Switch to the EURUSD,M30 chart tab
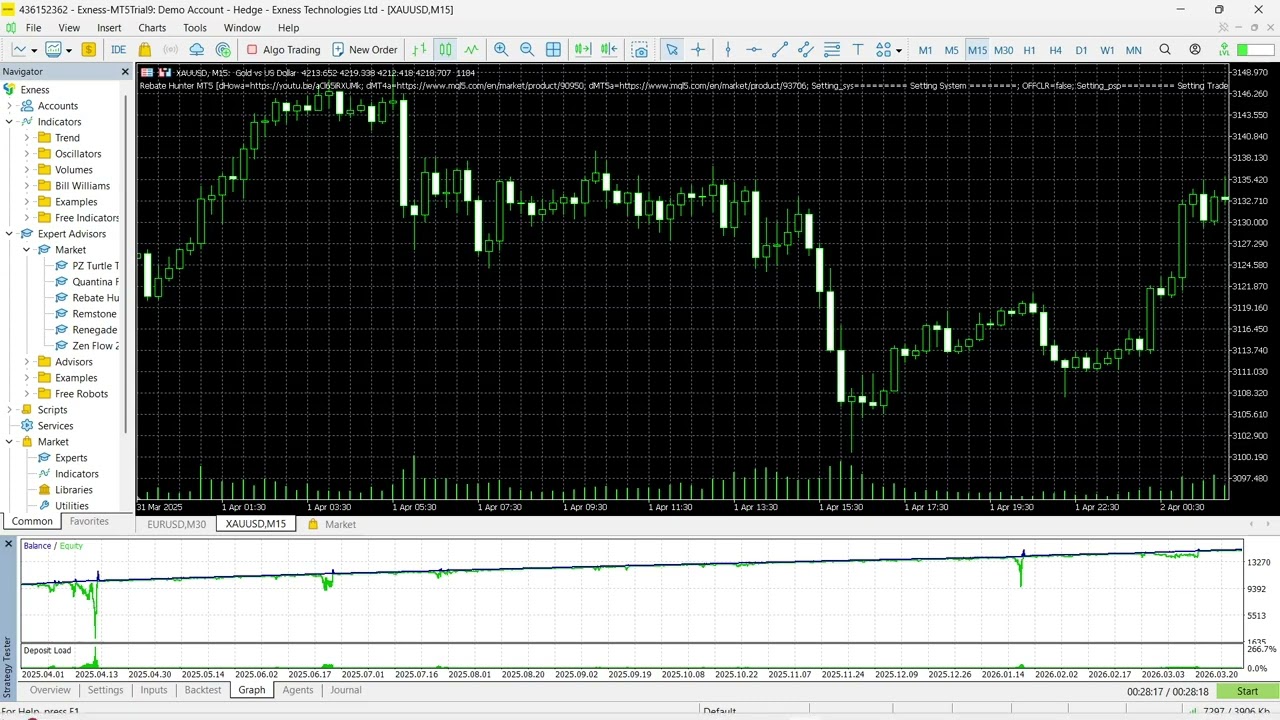The width and height of the screenshot is (1280, 720). [x=177, y=524]
